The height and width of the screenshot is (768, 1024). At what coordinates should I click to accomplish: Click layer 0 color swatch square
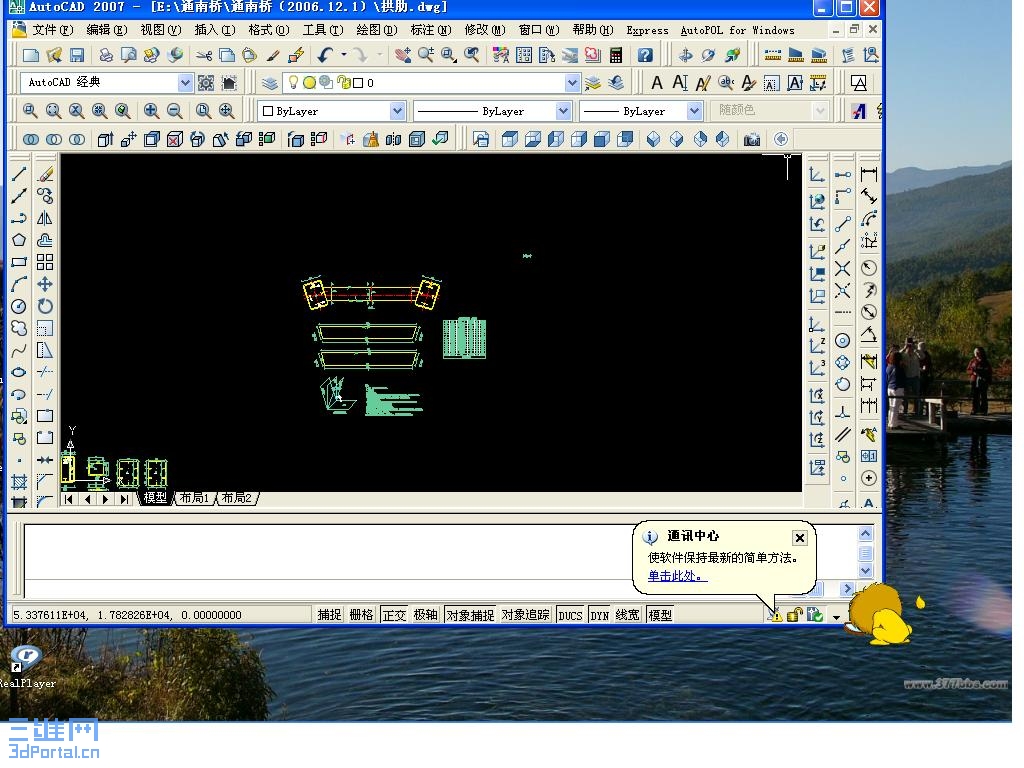(358, 83)
